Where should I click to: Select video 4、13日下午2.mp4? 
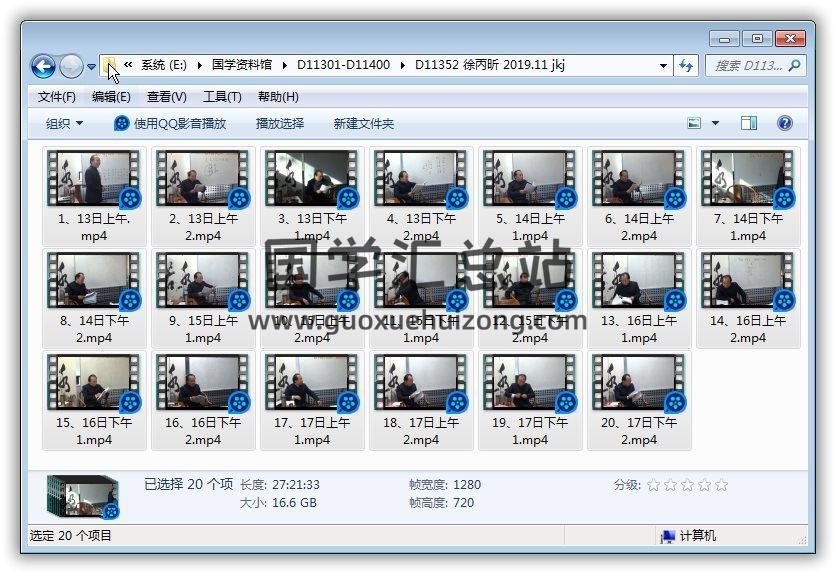(x=421, y=196)
